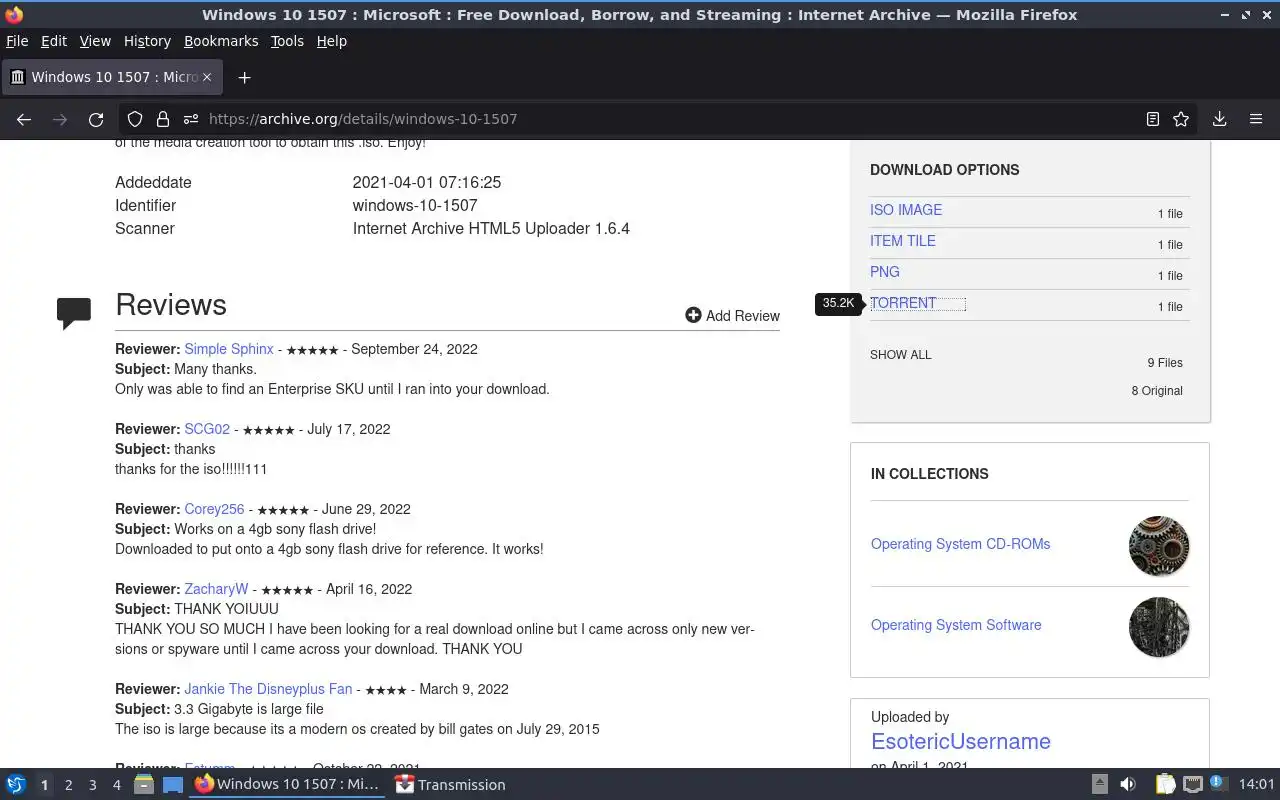Open reviewer Jankie The Disneyplus Fan profile
Viewport: 1280px width, 800px height.
(x=268, y=689)
